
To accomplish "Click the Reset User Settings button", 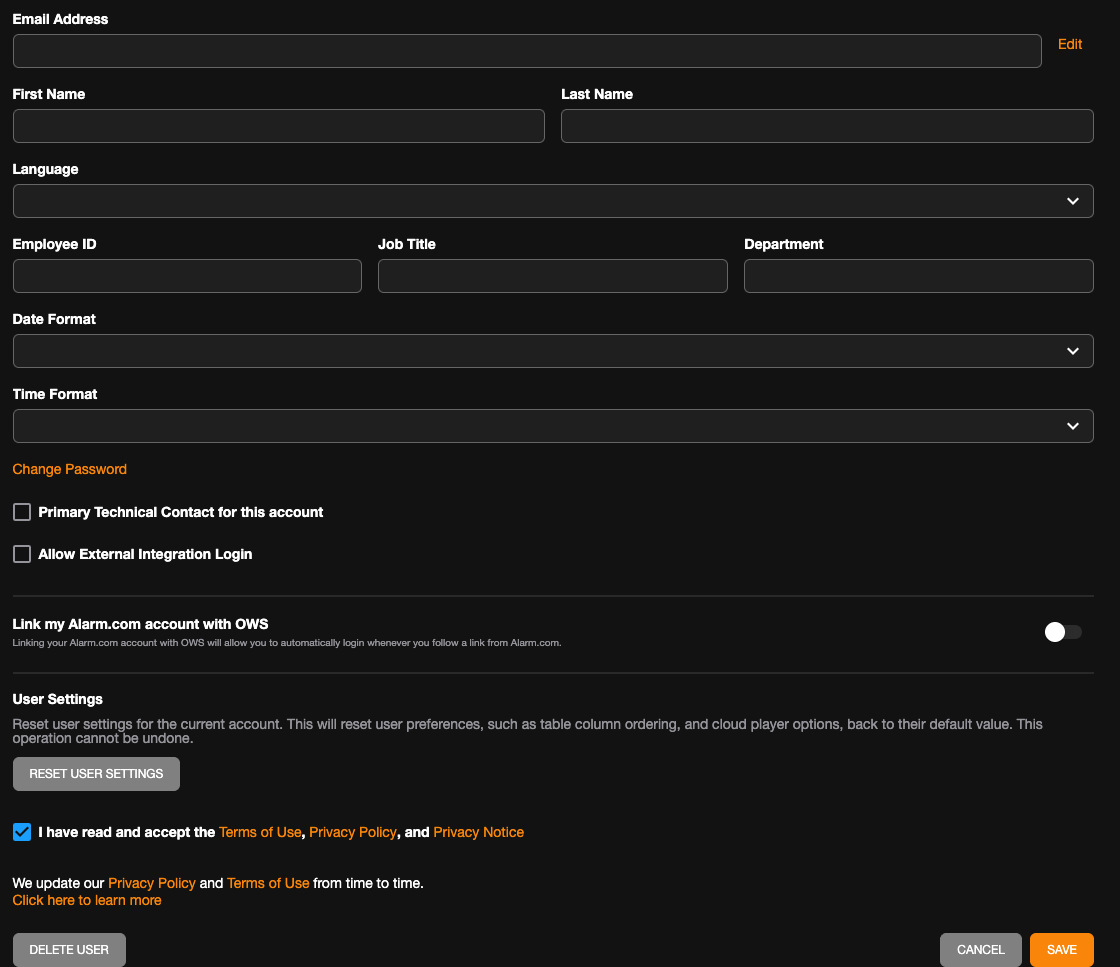I will (x=96, y=773).
